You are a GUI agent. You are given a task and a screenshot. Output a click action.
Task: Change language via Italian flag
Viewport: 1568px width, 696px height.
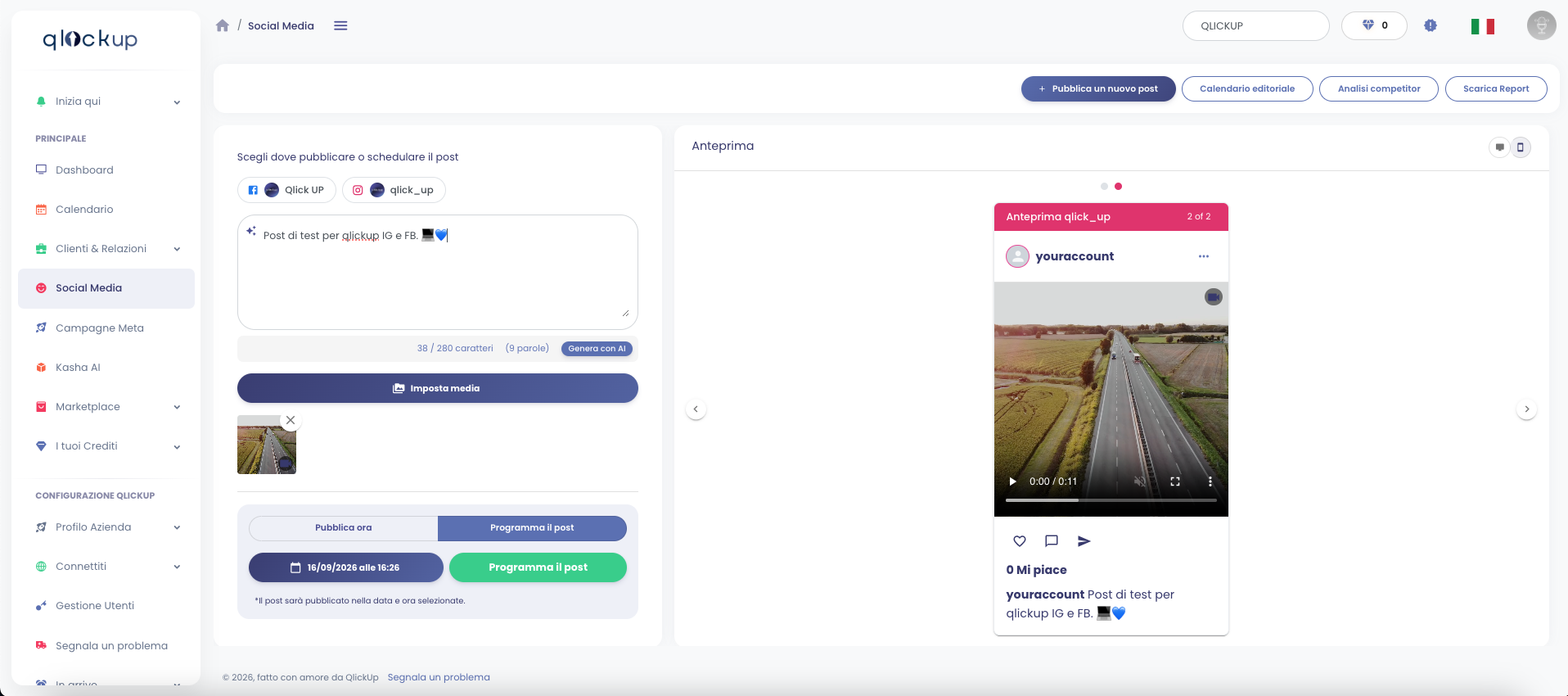pos(1482,26)
